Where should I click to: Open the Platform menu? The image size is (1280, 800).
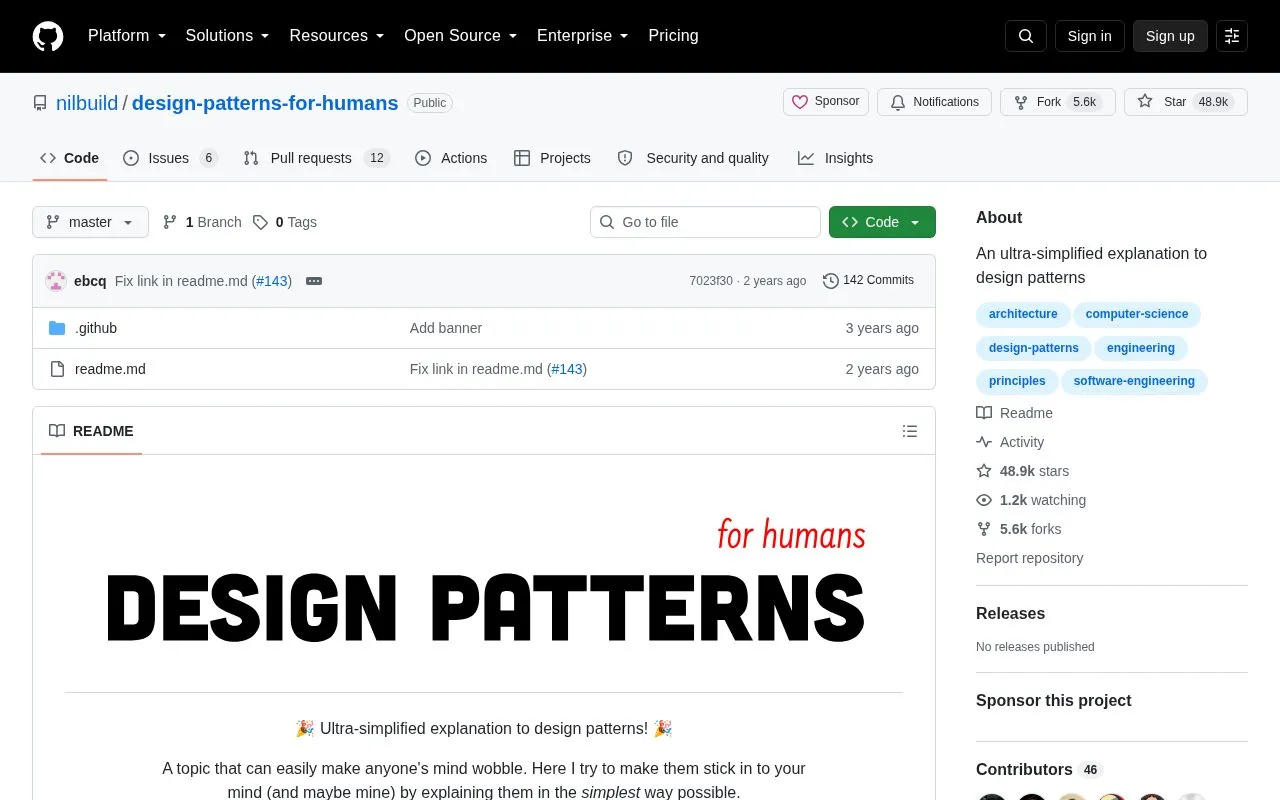[x=127, y=36]
